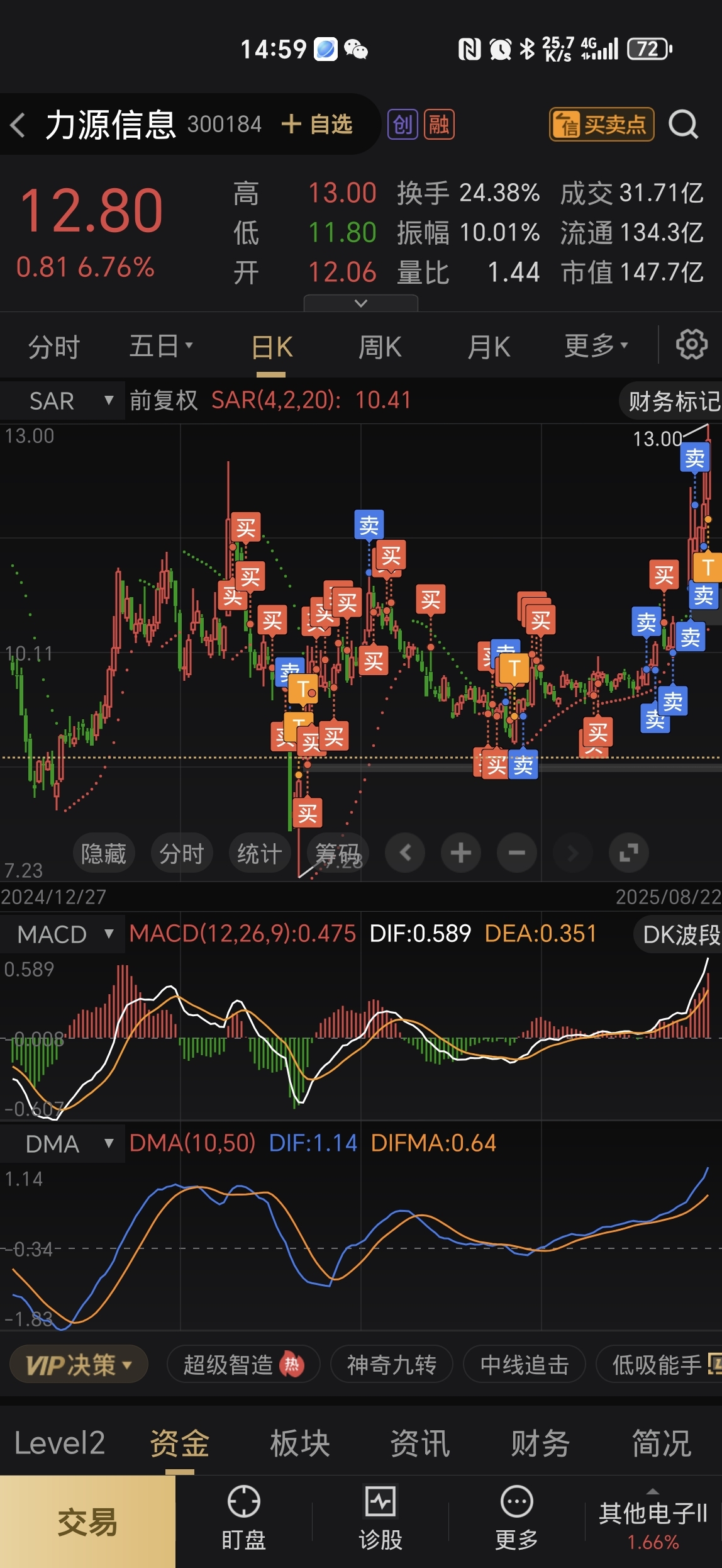Select 神奇九转 strategy chip
722x1568 pixels.
coord(392,1364)
